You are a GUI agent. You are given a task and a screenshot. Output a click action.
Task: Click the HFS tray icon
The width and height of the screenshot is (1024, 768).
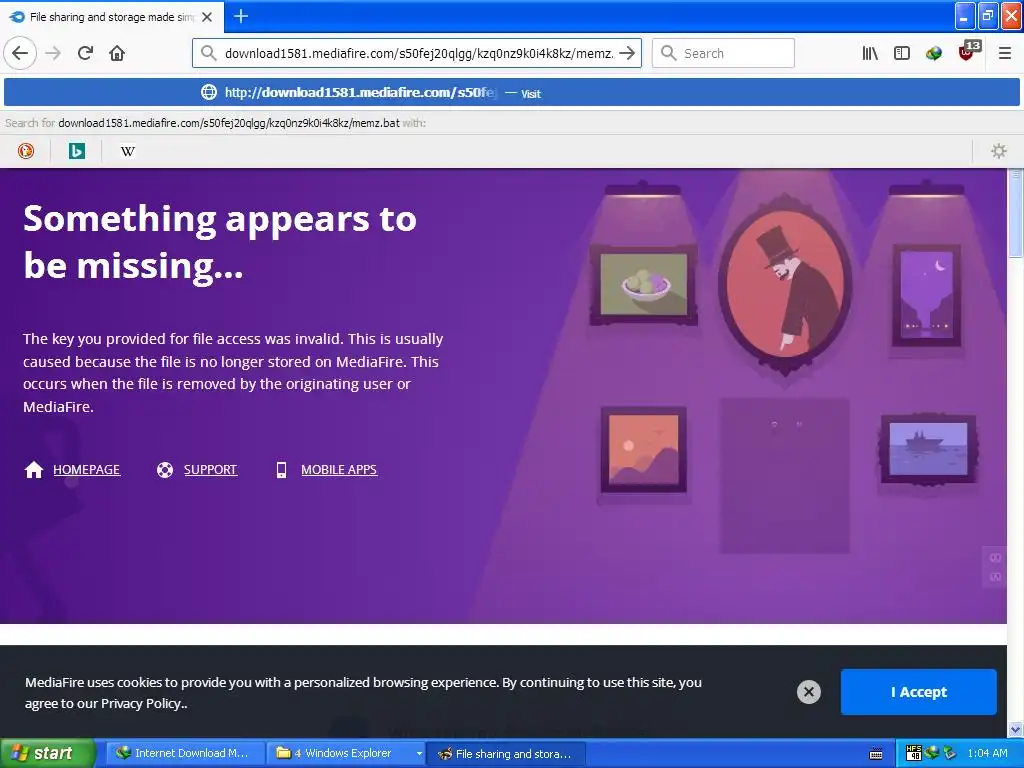(x=914, y=754)
